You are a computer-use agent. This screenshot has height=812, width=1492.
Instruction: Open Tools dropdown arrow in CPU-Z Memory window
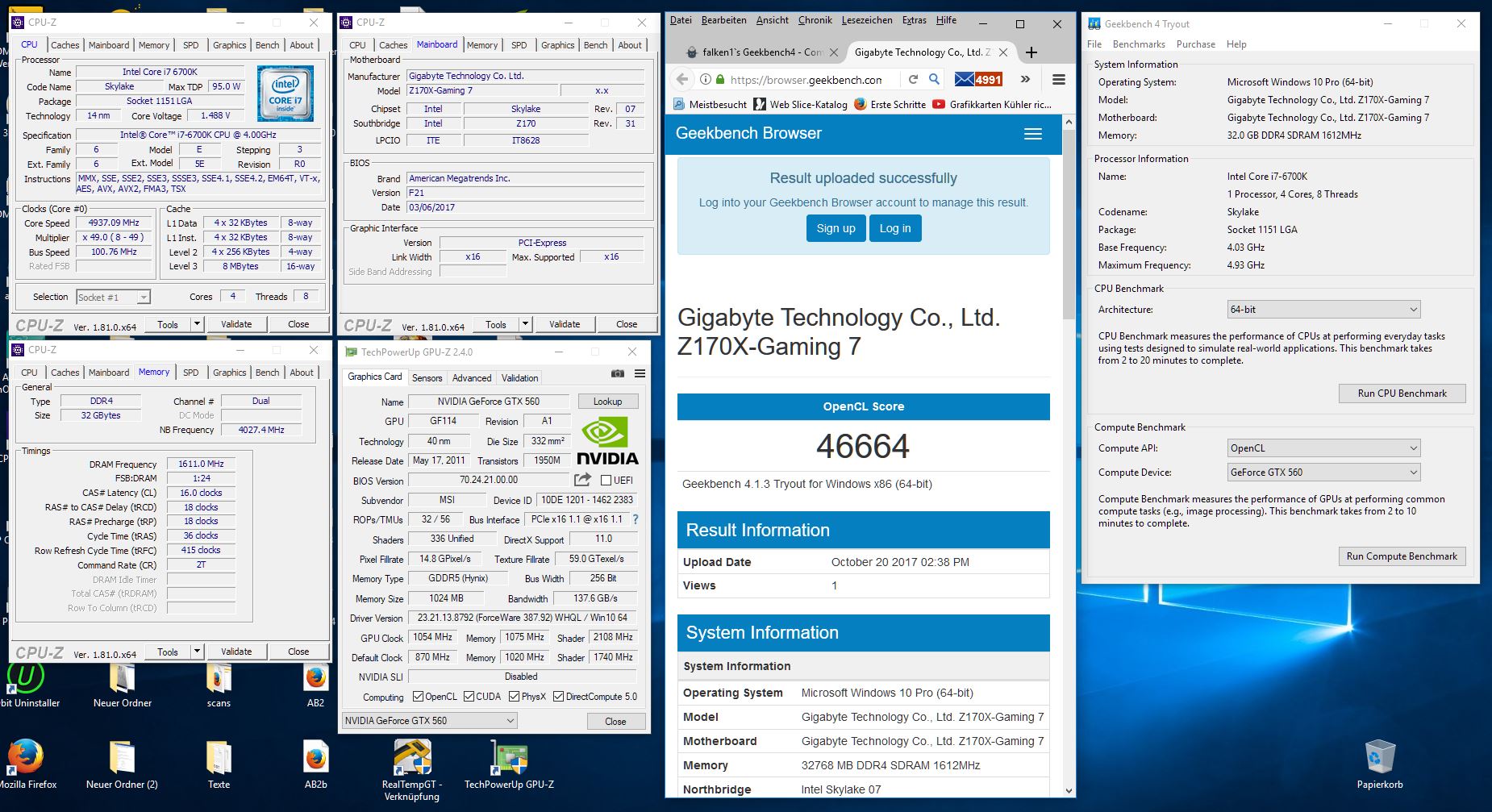coord(196,652)
